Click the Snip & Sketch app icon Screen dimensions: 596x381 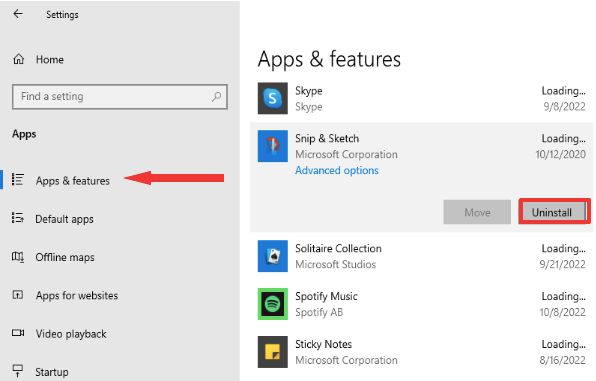273,146
